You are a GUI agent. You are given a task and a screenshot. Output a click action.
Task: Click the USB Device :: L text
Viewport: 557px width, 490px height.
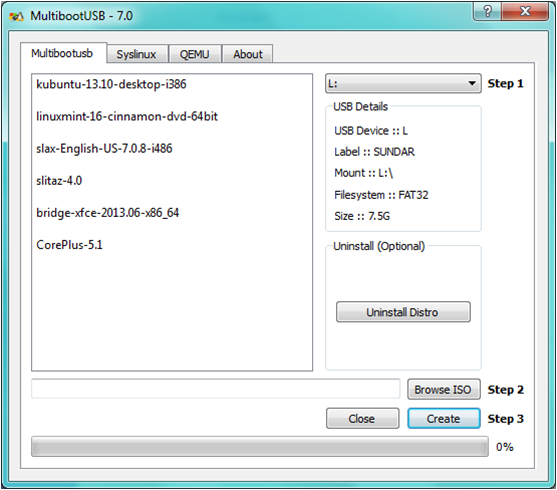(x=371, y=131)
